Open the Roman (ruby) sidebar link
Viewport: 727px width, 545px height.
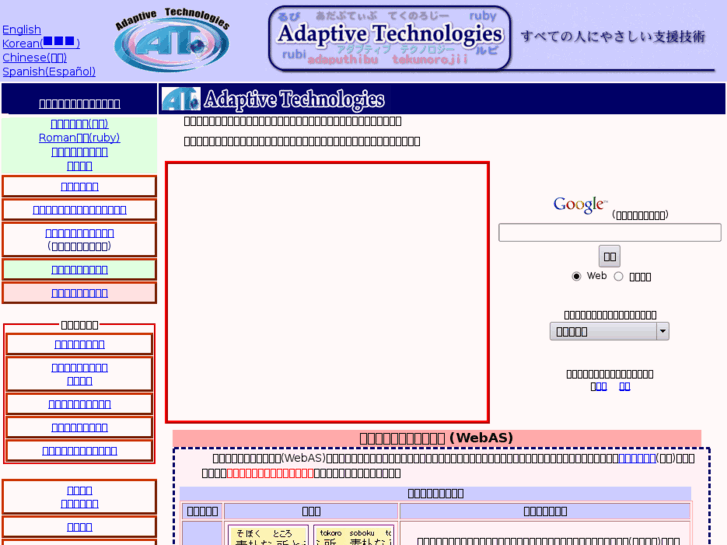click(x=79, y=138)
